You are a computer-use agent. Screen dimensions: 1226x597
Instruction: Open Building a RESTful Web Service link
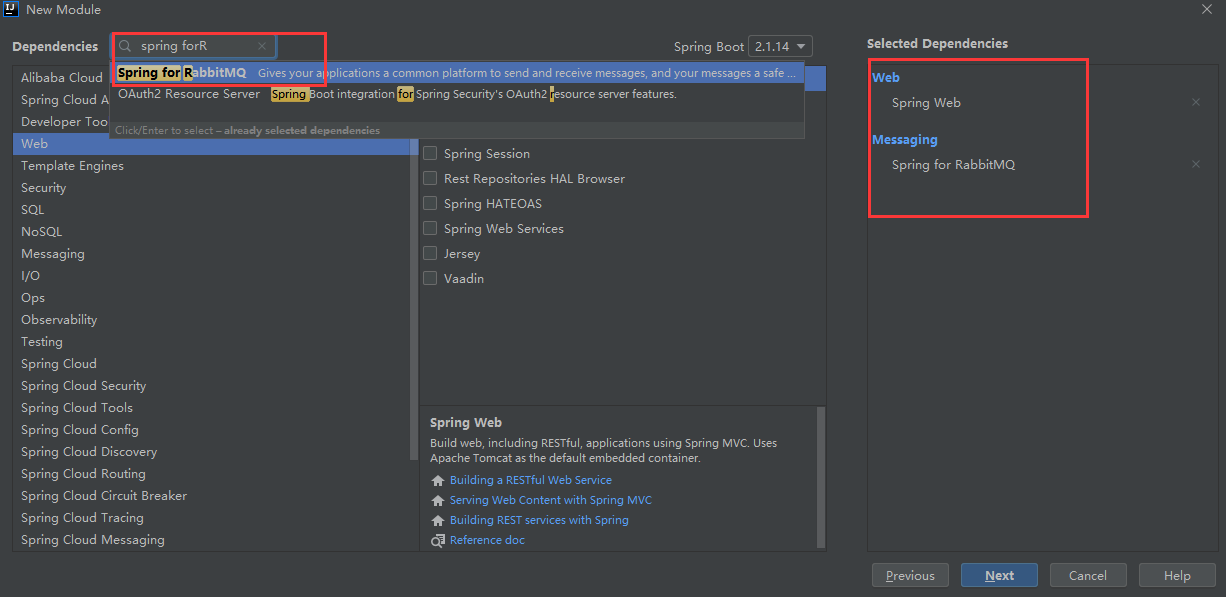click(x=531, y=481)
